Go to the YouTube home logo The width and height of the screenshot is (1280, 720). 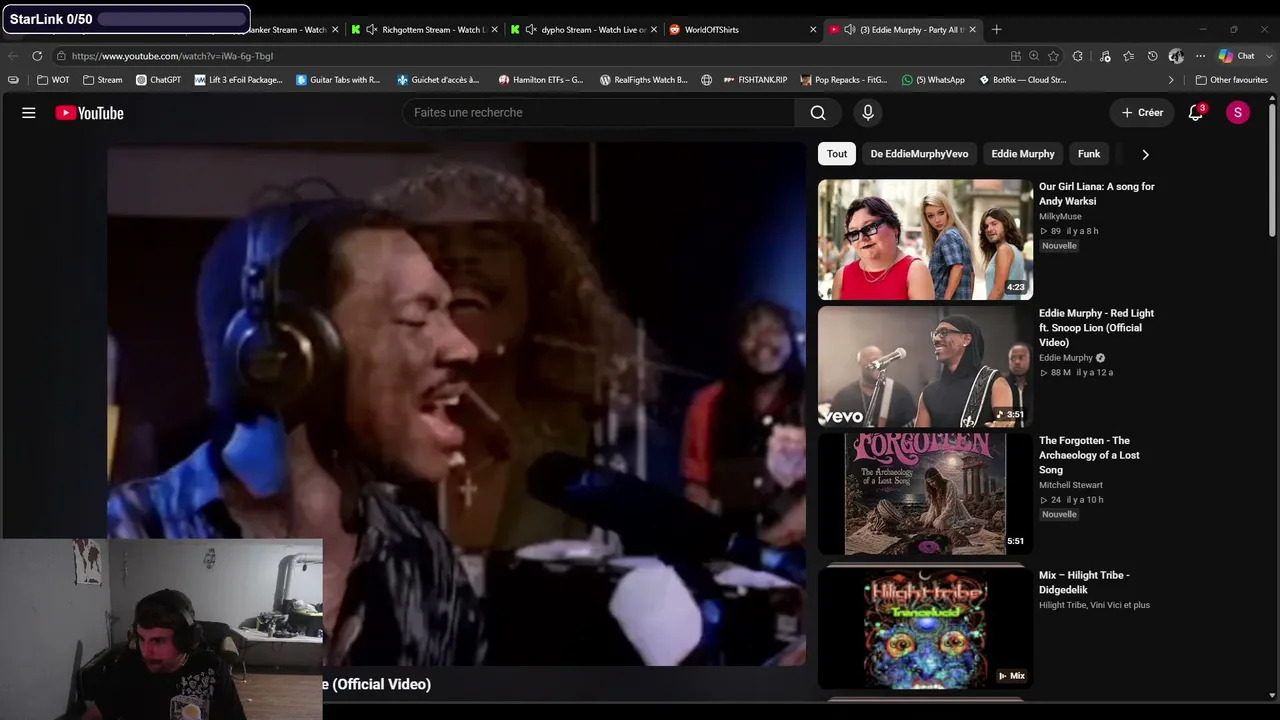click(90, 113)
